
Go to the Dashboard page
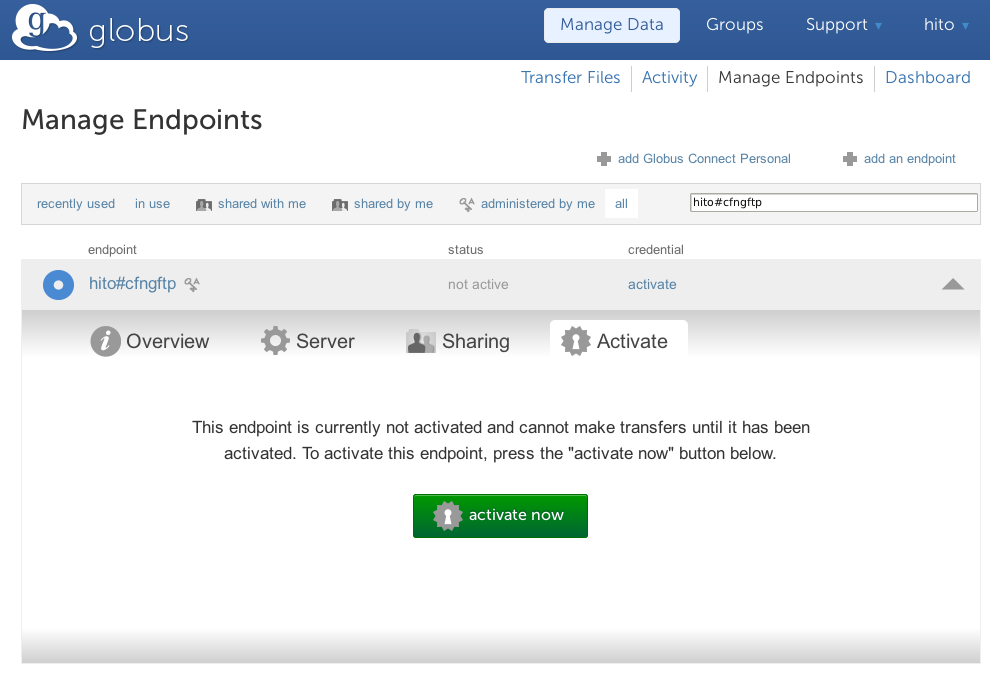tap(927, 78)
